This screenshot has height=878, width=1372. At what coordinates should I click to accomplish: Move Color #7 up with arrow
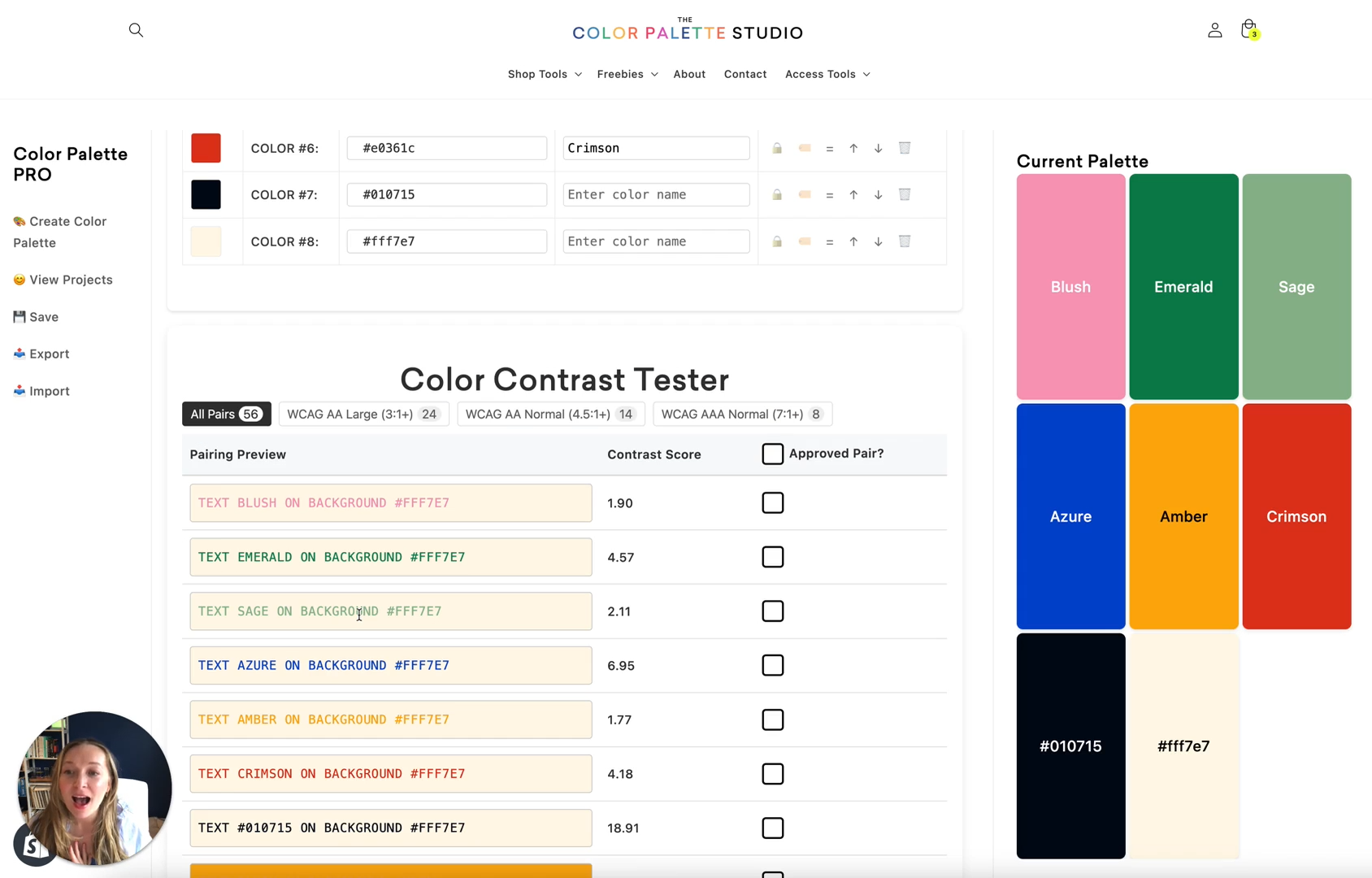click(x=853, y=194)
